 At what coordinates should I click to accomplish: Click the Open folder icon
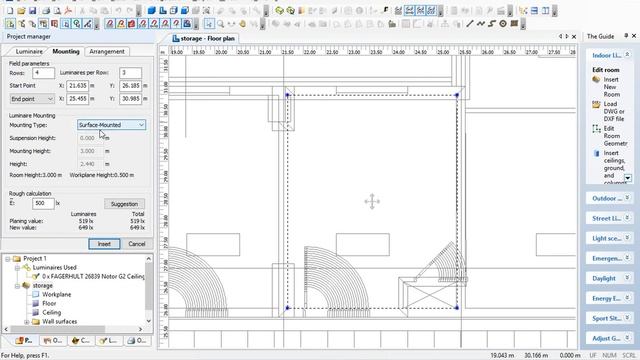[x=21, y=11]
